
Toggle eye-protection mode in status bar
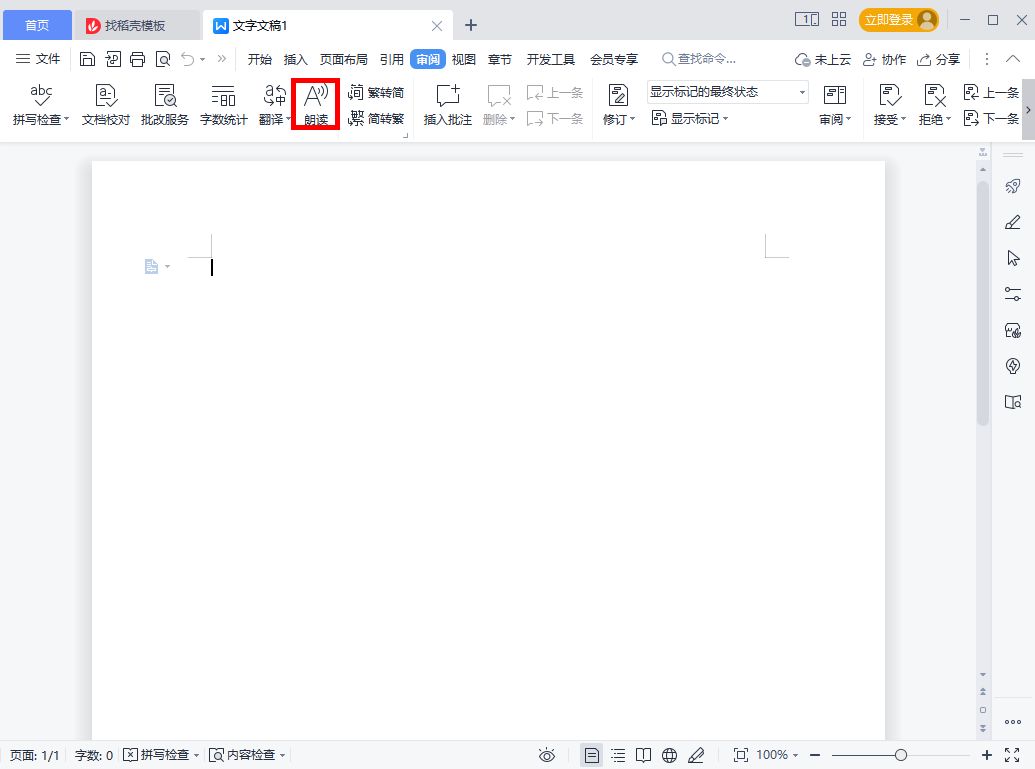[547, 755]
